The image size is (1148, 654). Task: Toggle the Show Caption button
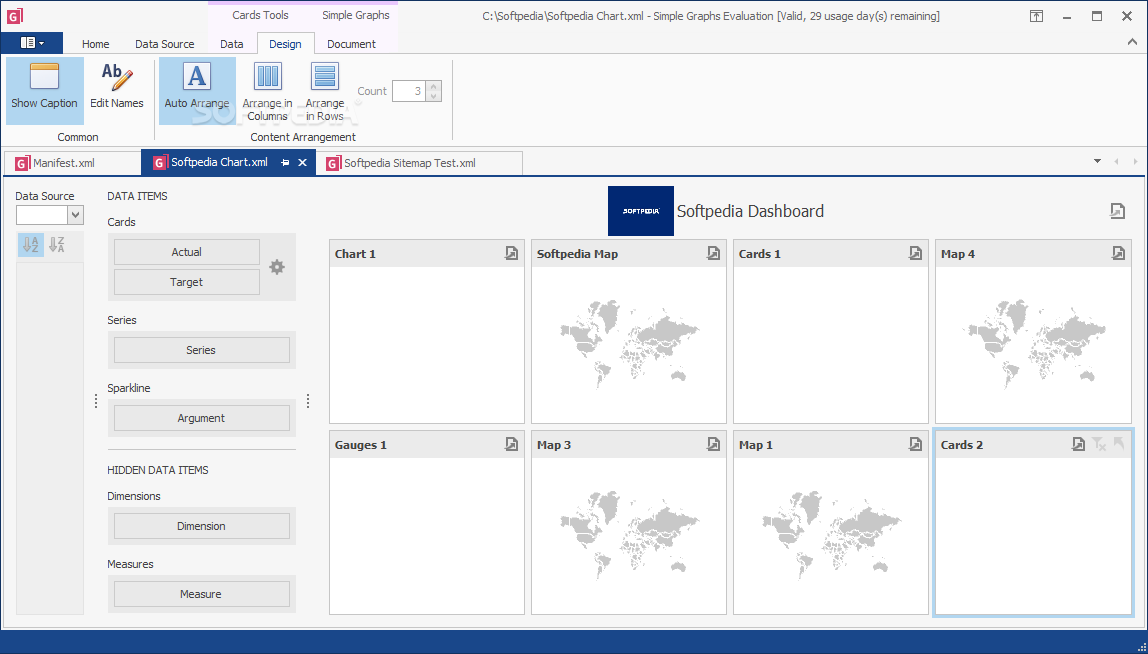(44, 91)
